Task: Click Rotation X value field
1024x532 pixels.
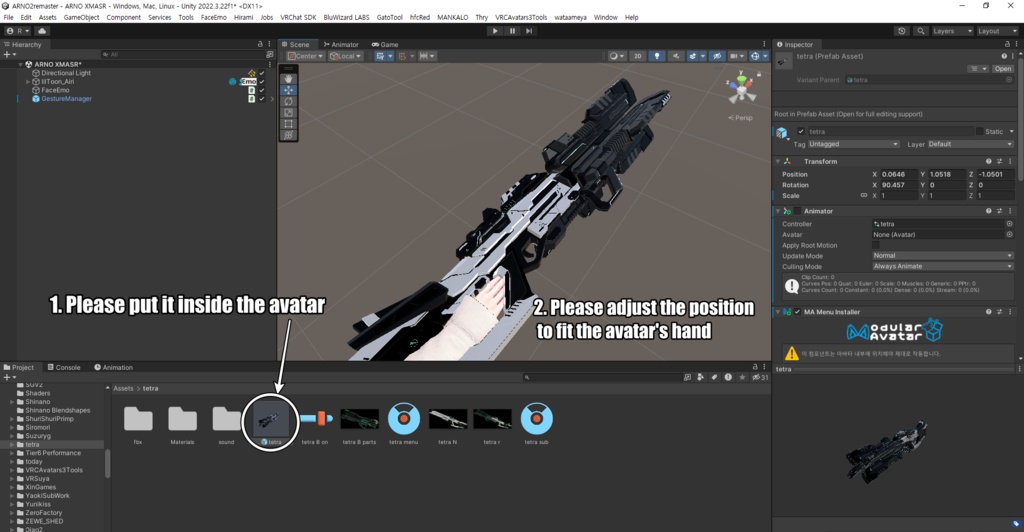Action: (899, 185)
